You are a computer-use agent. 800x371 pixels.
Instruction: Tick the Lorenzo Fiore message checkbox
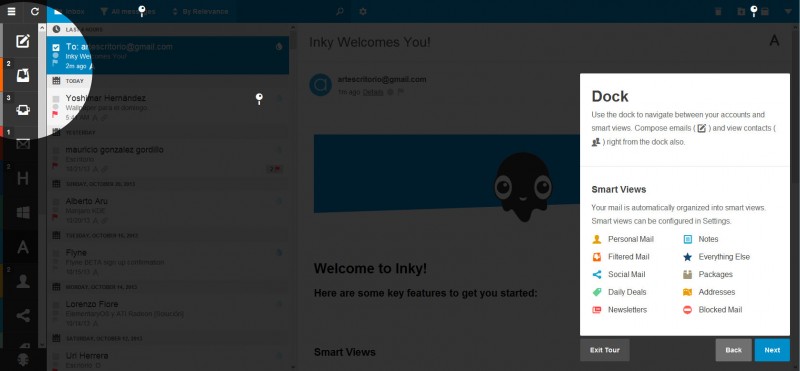(x=56, y=305)
